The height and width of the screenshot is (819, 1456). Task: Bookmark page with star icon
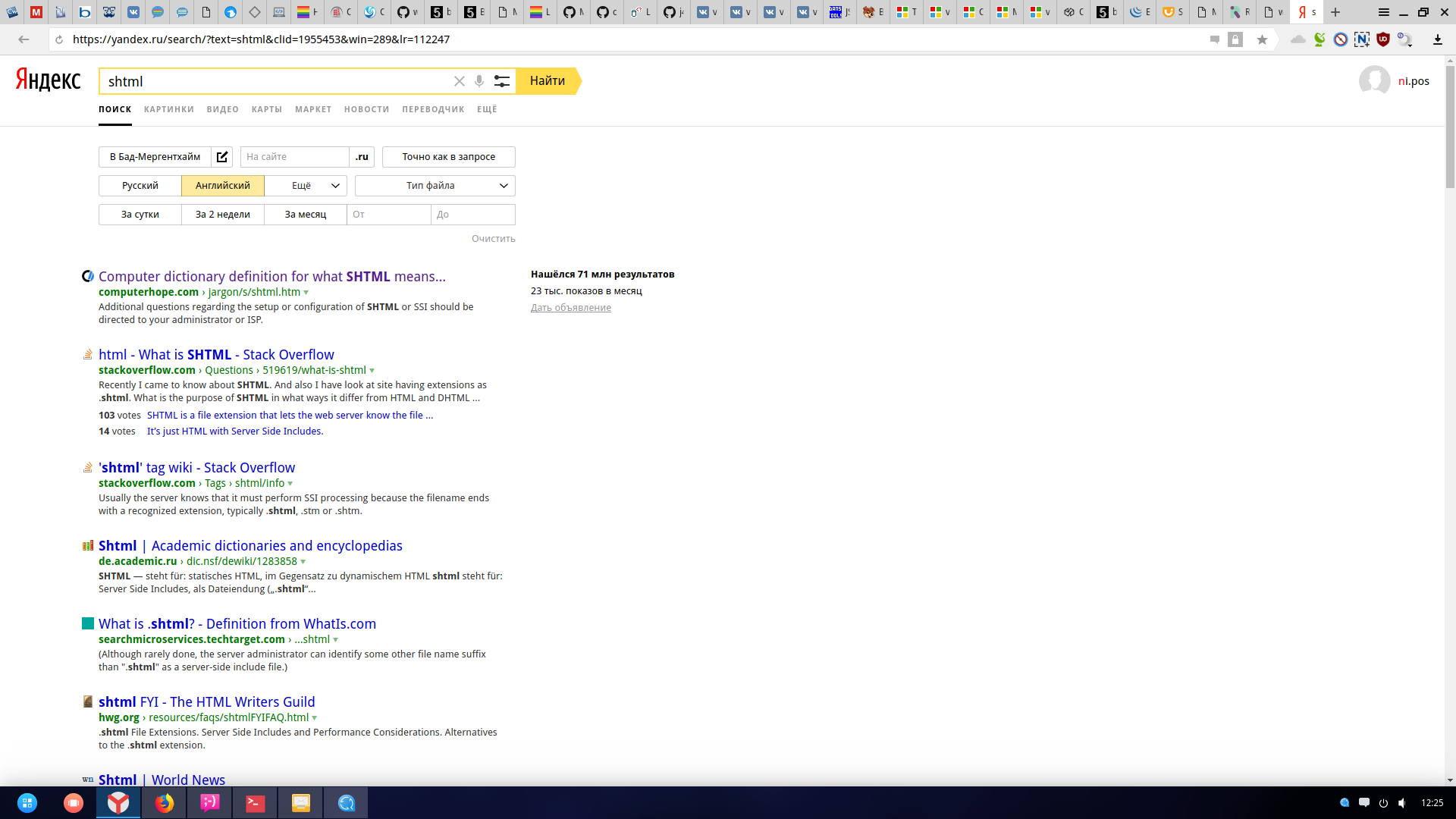[1262, 39]
